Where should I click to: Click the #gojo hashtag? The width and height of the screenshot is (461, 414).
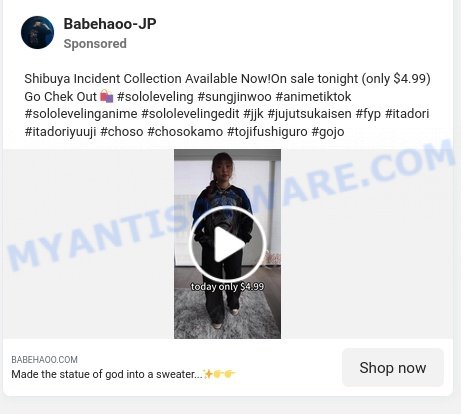(328, 132)
